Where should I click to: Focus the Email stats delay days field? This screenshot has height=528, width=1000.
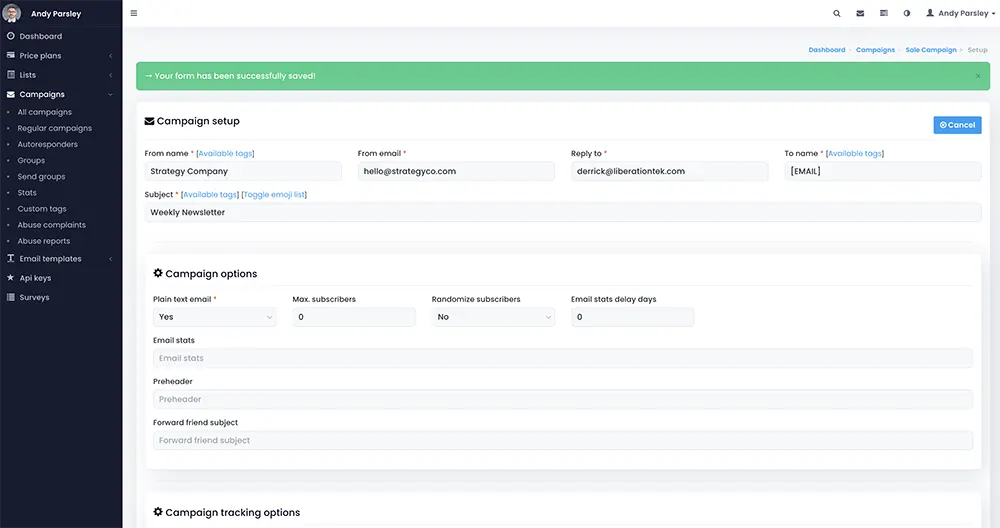(x=633, y=317)
